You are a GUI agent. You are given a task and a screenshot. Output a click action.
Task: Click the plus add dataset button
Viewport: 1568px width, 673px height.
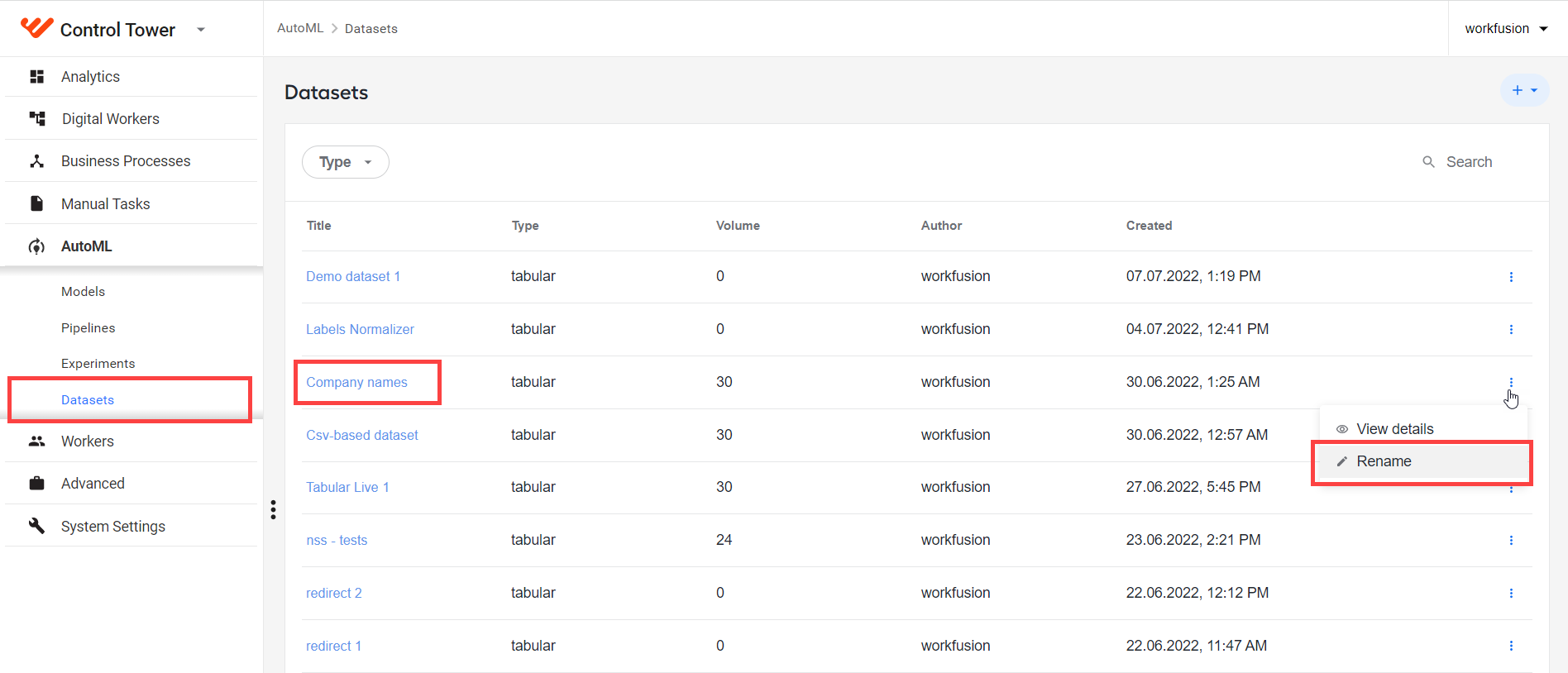(x=1524, y=90)
